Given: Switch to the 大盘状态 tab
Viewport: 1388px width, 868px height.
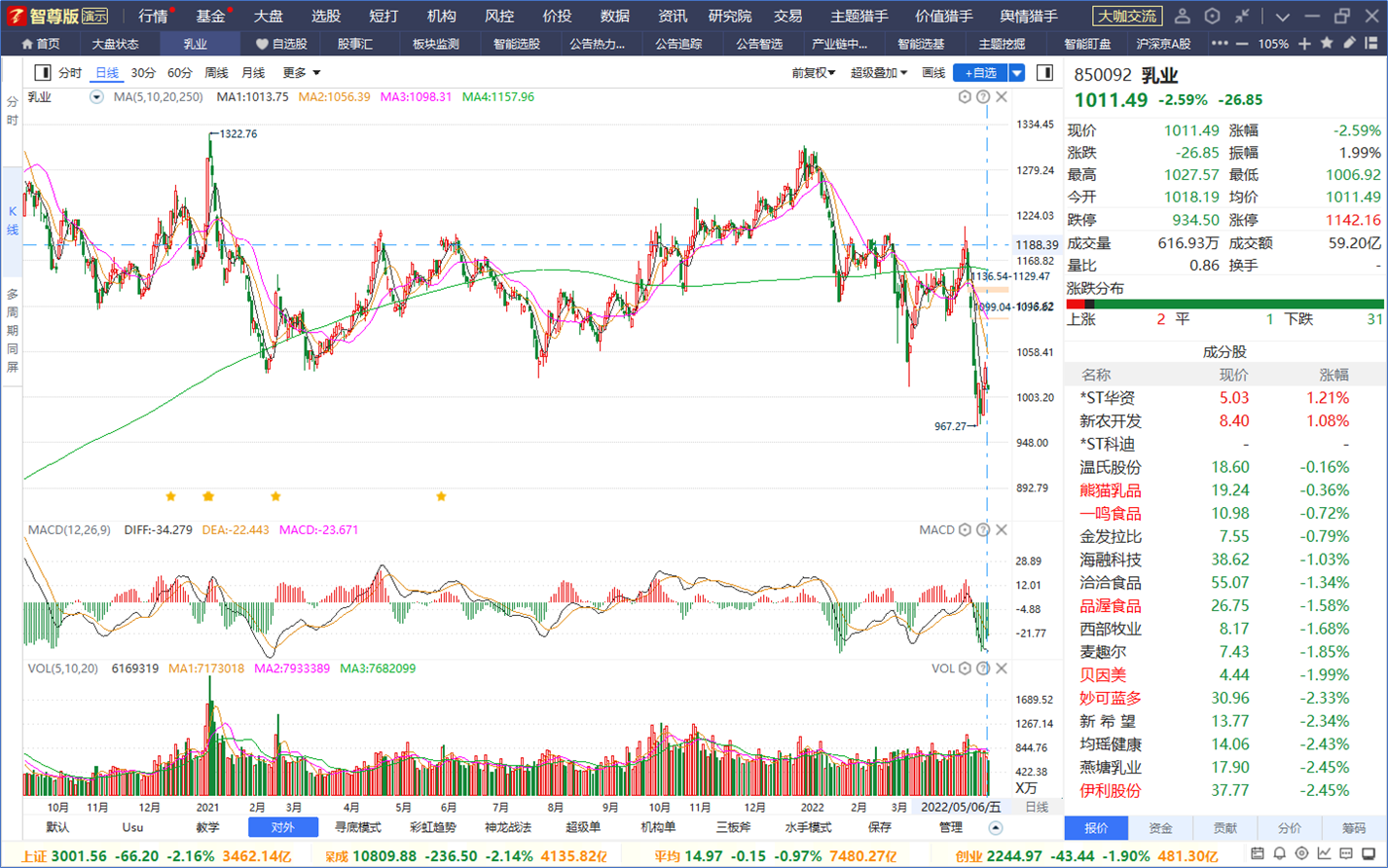Looking at the screenshot, I should (115, 44).
